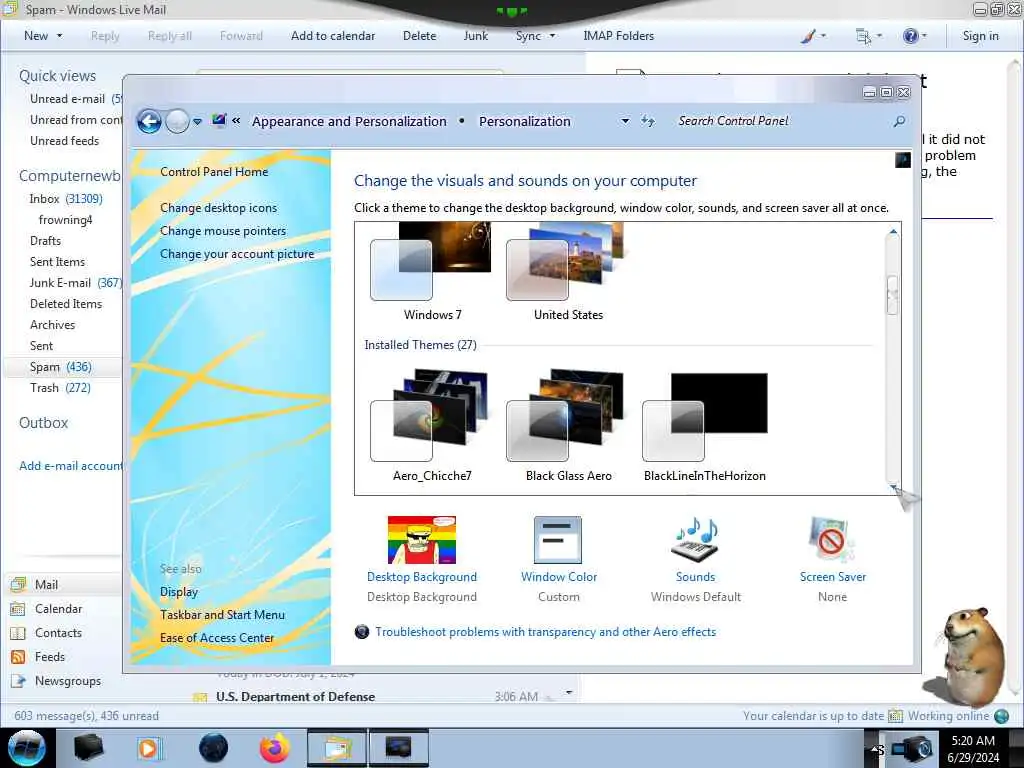Open Change your account picture link

(x=237, y=254)
